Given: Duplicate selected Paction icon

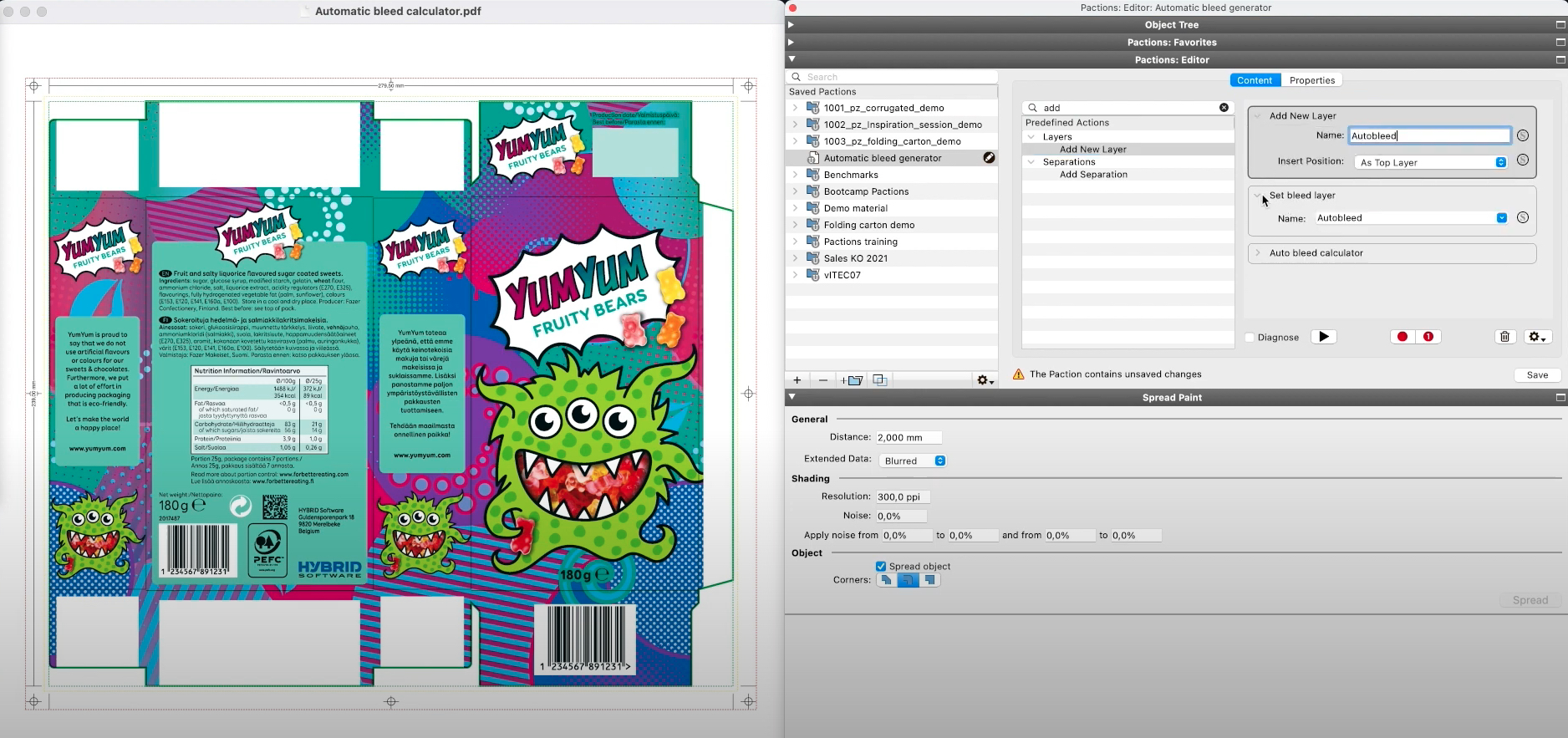Looking at the screenshot, I should coord(880,380).
